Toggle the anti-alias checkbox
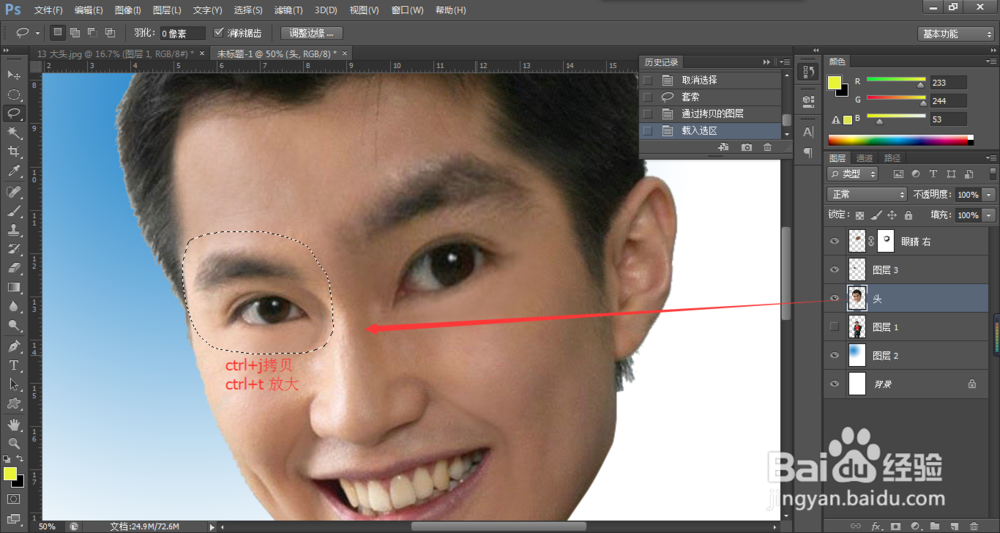This screenshot has width=1000, height=533. [x=219, y=33]
